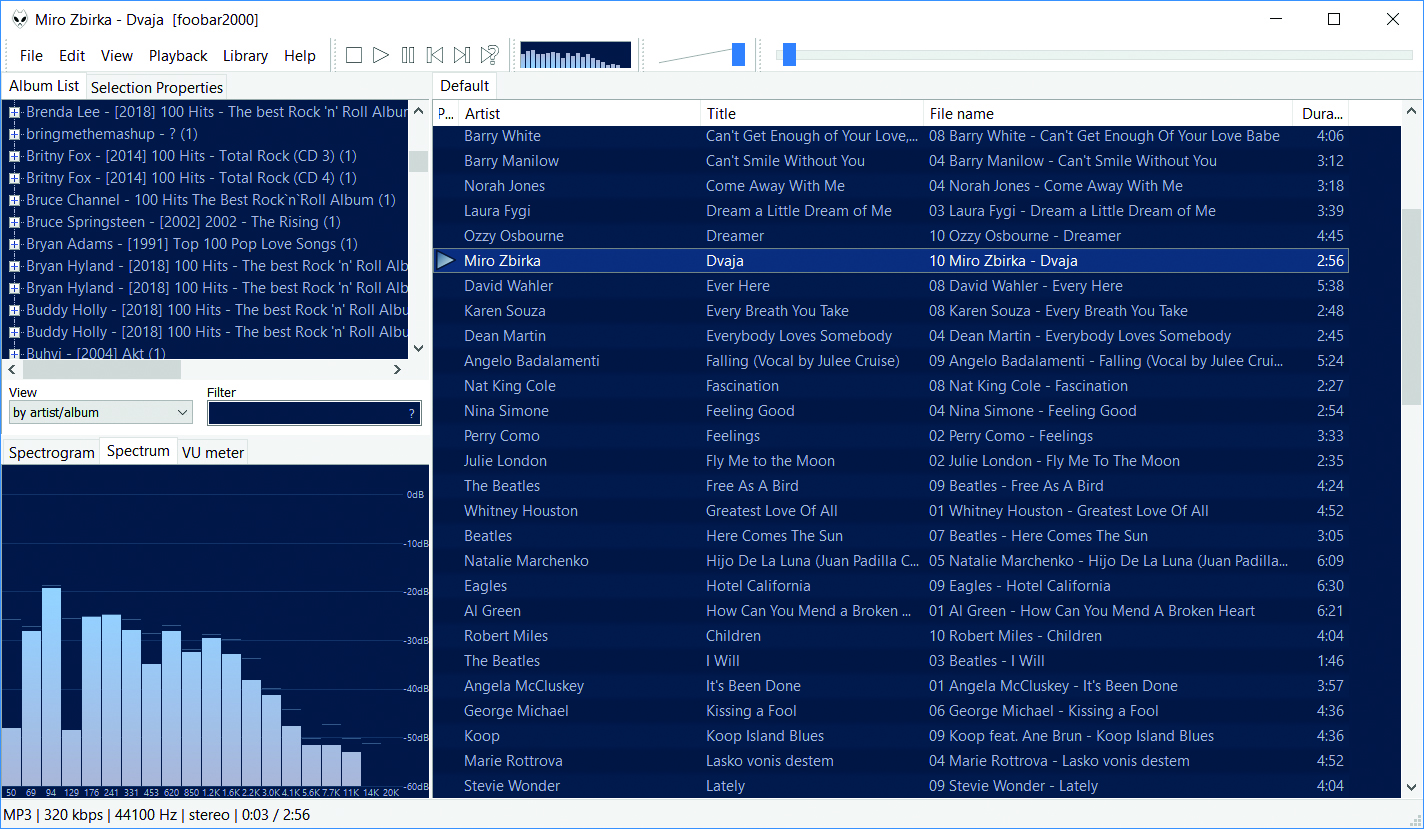Play a random track
Screen dimensions: 1424x829
(489, 55)
